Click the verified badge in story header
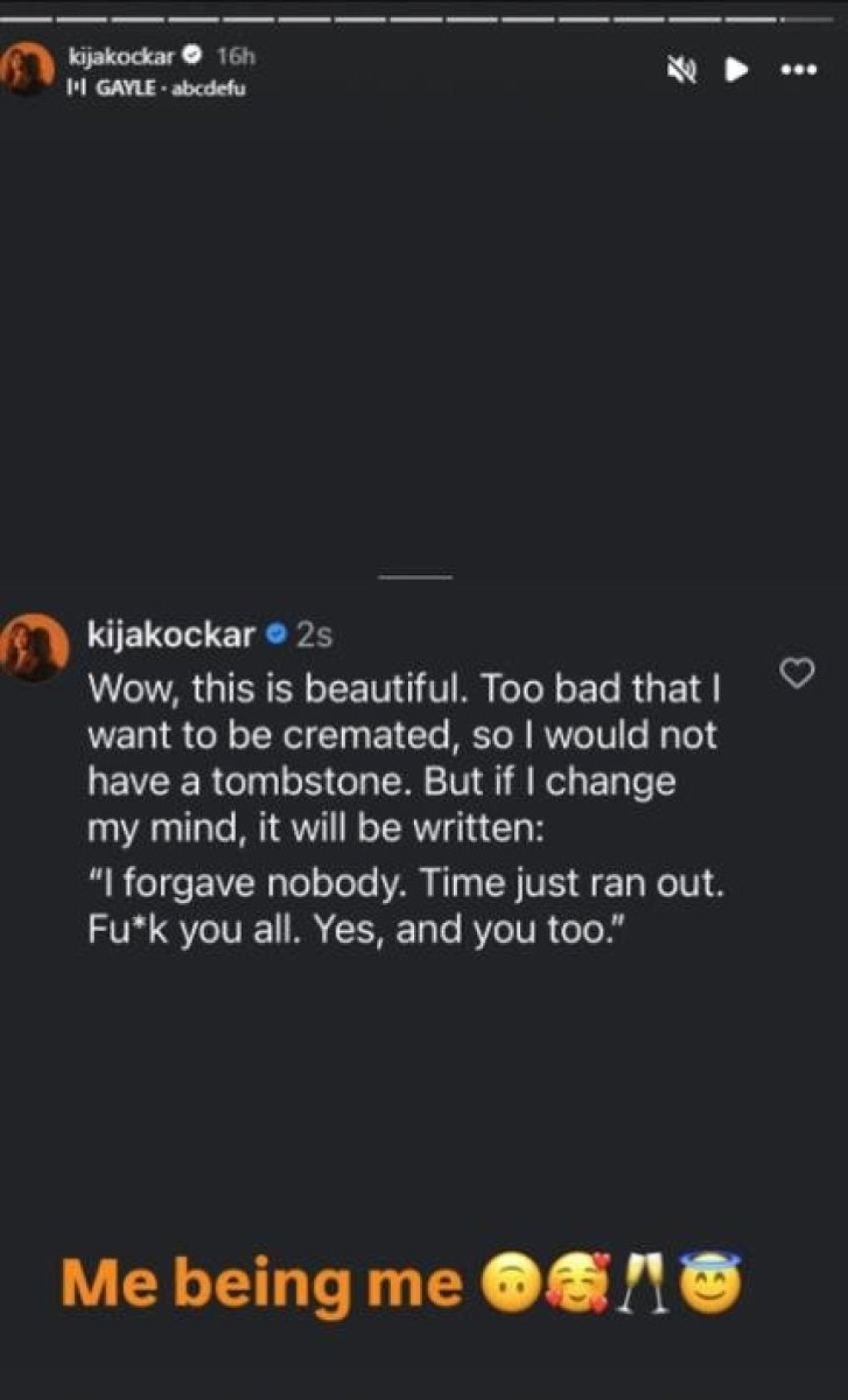The width and height of the screenshot is (848, 1400). (x=193, y=56)
